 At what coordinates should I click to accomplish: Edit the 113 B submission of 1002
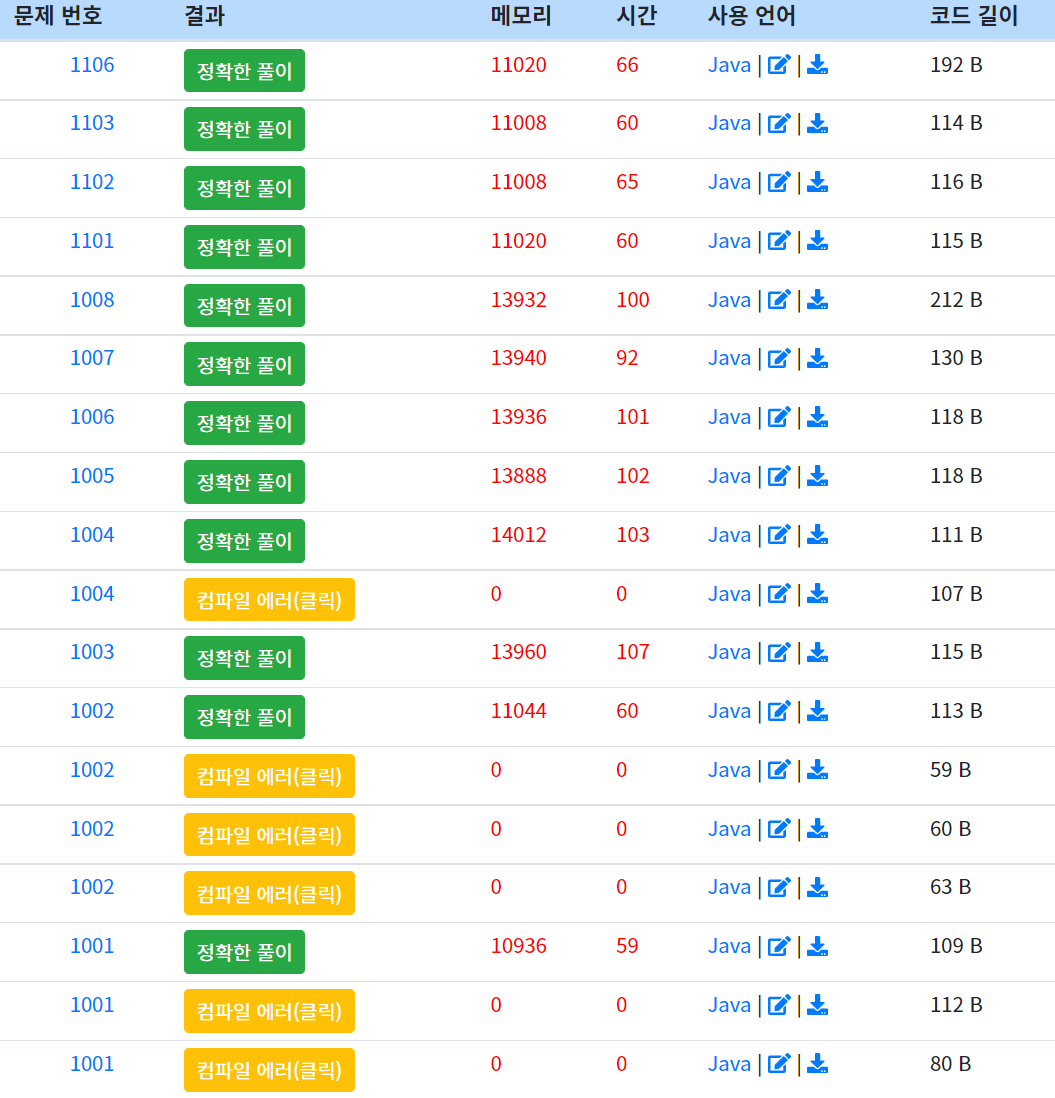click(x=779, y=711)
